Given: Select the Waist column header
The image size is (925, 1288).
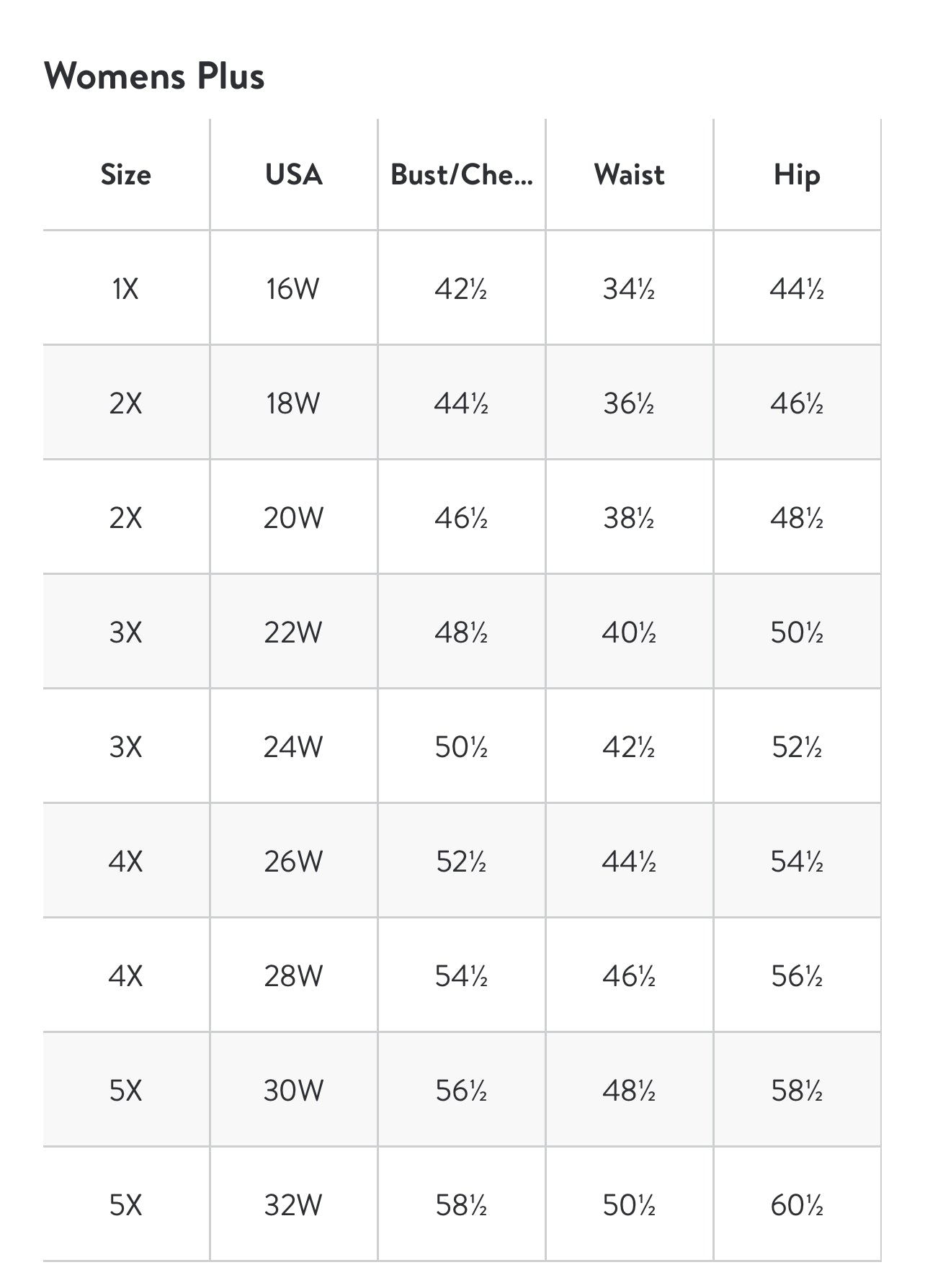Looking at the screenshot, I should (629, 175).
